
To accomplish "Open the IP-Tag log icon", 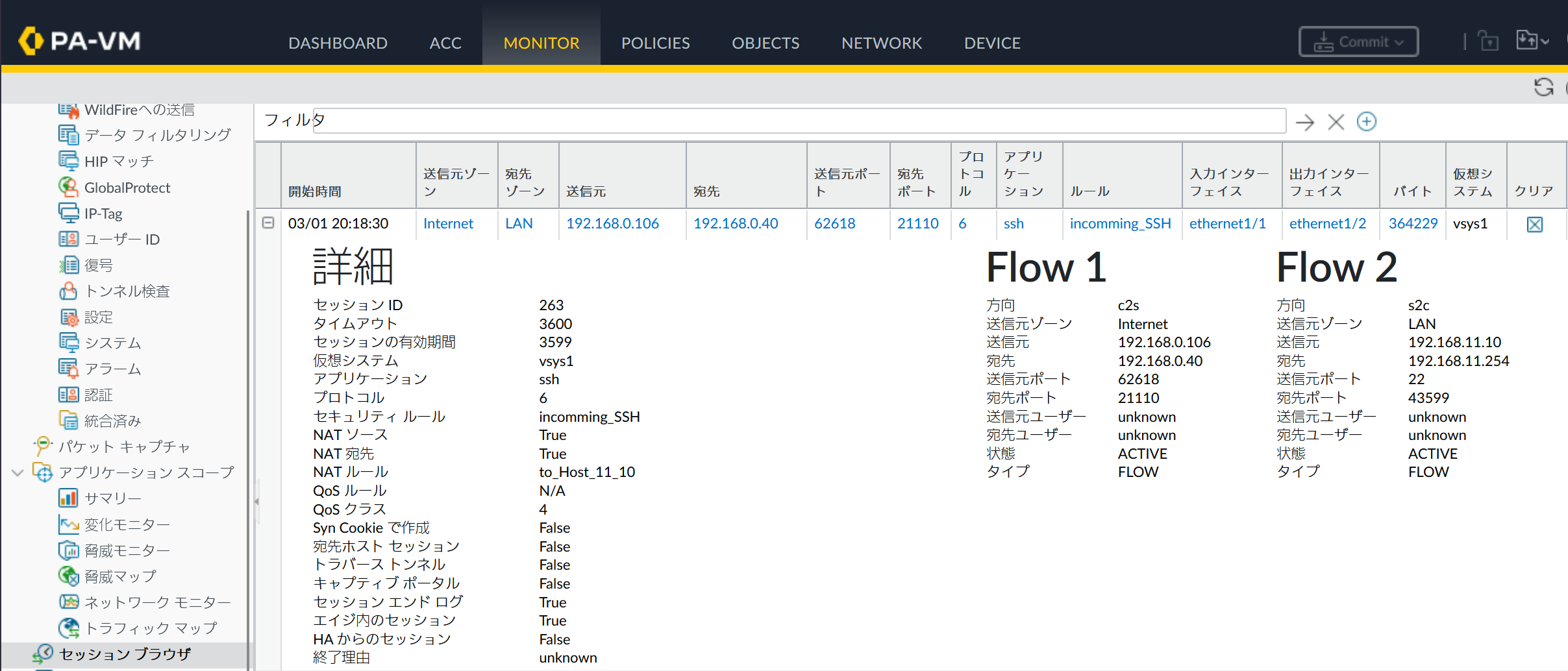I will [x=68, y=213].
